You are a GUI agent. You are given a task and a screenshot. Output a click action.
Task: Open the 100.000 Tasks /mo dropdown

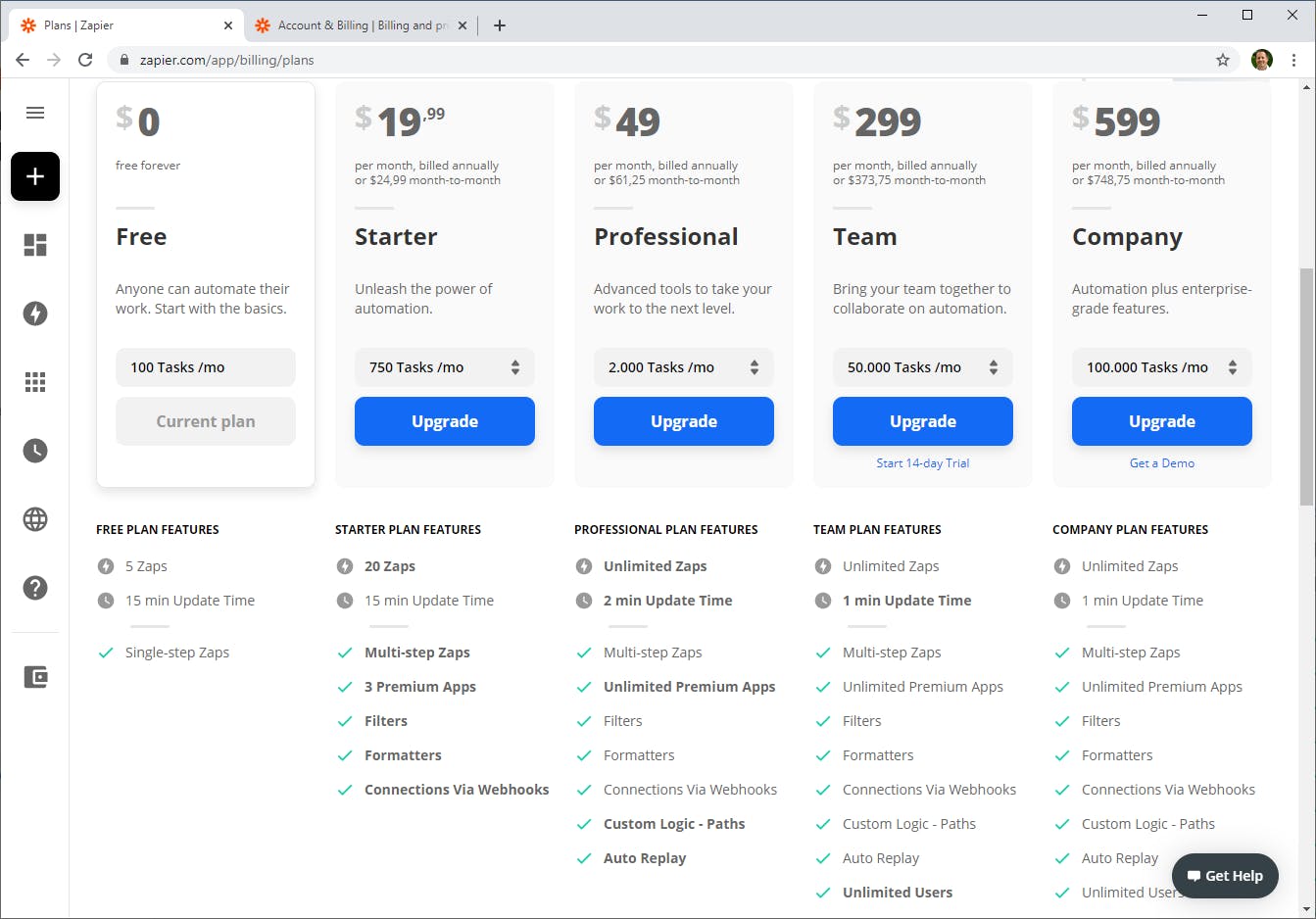[x=1162, y=367]
